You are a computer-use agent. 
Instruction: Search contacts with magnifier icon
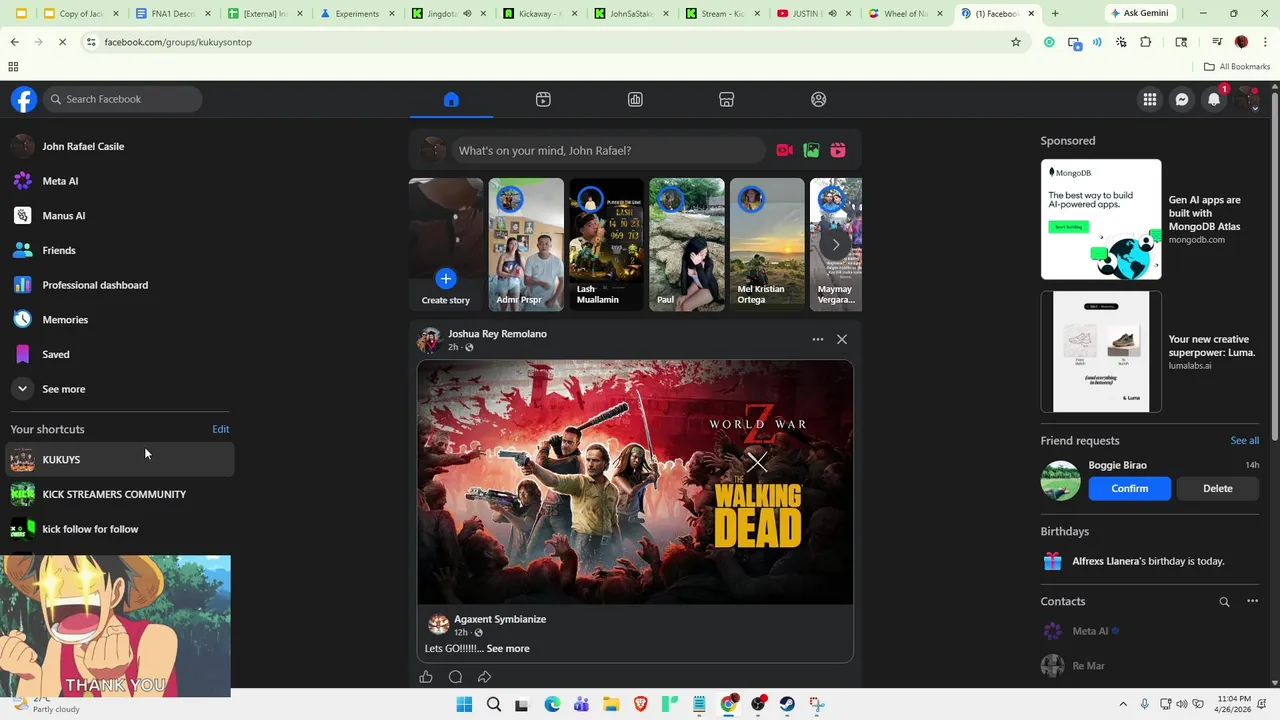point(1224,602)
